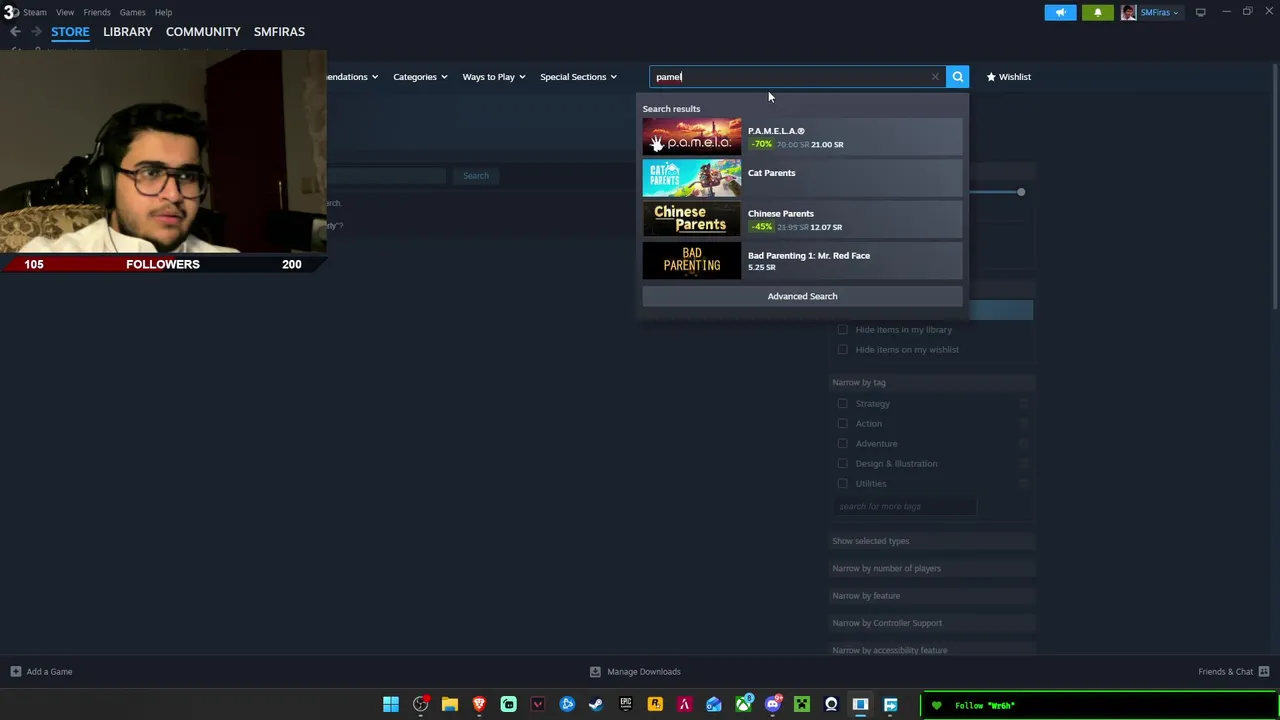Open the Ways to Play dropdown
The height and width of the screenshot is (720, 1280).
coord(493,77)
